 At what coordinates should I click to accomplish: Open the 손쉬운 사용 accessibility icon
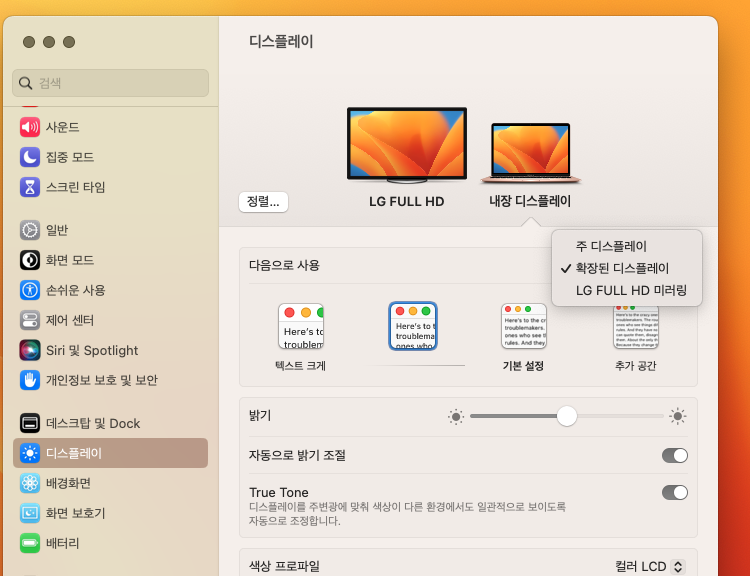(x=30, y=290)
